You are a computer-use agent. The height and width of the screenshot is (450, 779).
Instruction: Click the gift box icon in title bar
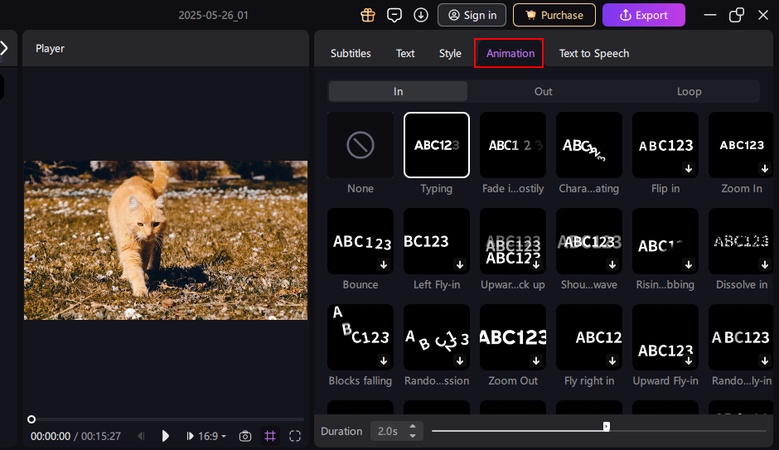(368, 15)
